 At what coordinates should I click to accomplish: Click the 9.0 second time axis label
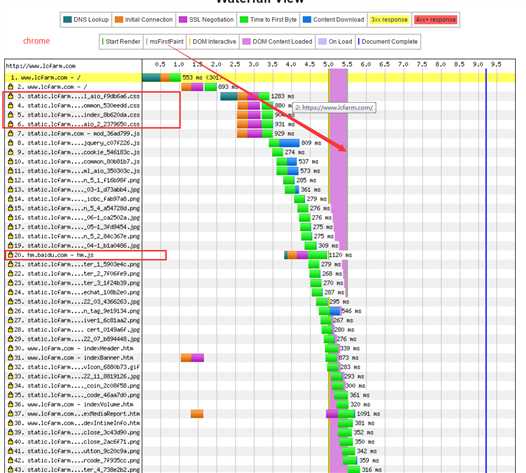(478, 64)
